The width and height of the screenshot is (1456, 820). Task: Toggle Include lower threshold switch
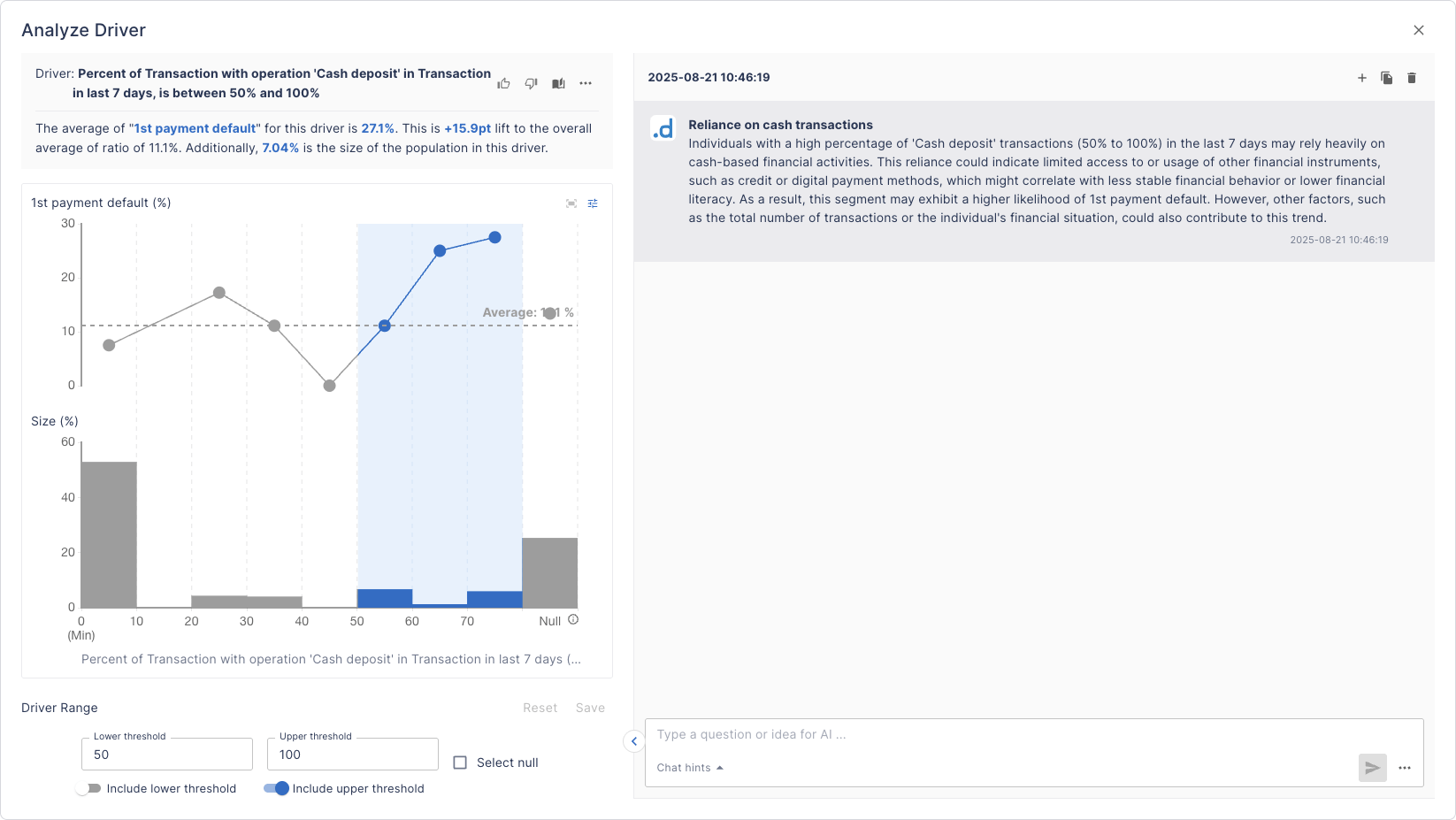(88, 788)
